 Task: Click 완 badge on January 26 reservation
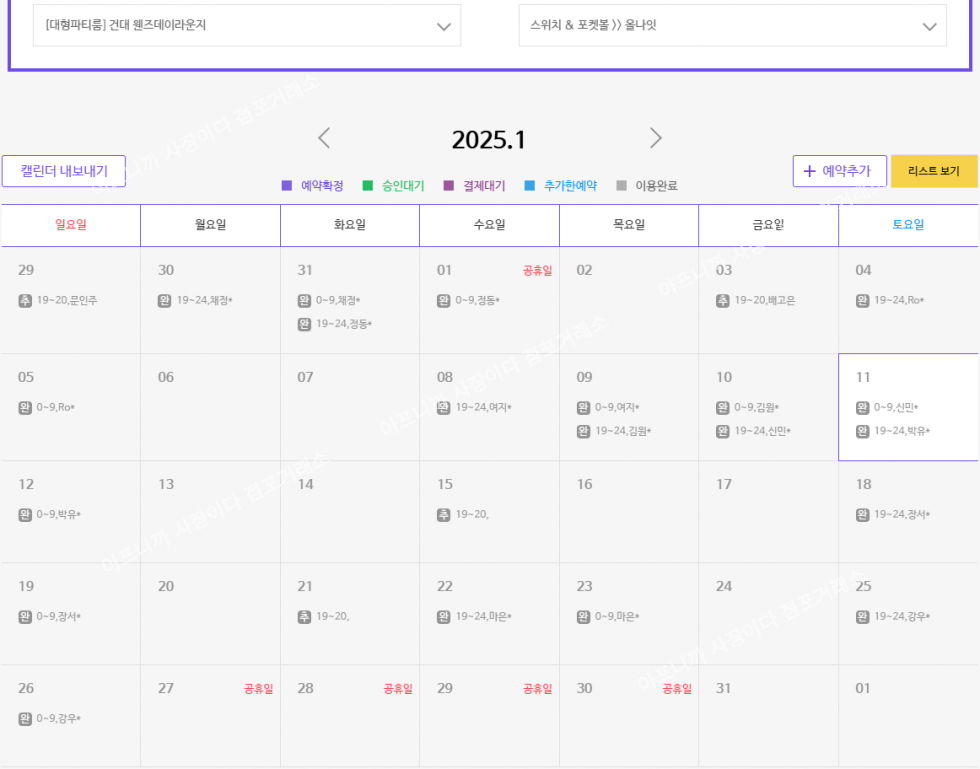pos(25,719)
